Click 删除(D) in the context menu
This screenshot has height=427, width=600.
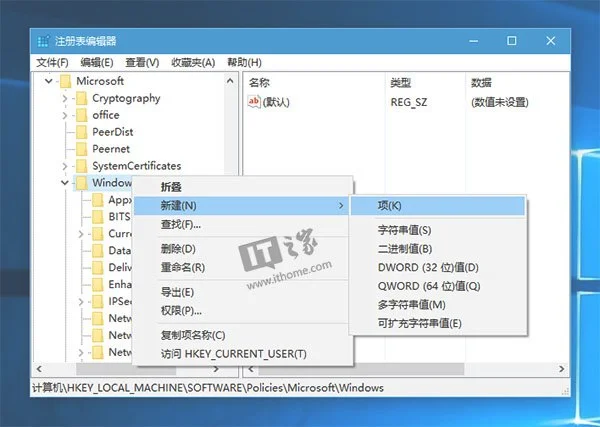[x=178, y=248]
